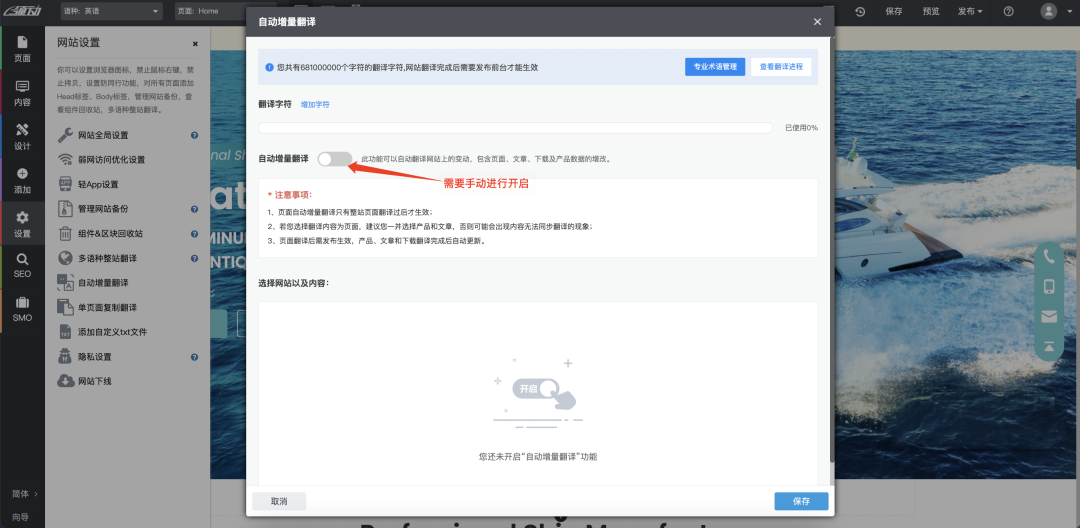Open help tip beside 组件&区块回收站
1080x528 pixels.
(x=195, y=233)
